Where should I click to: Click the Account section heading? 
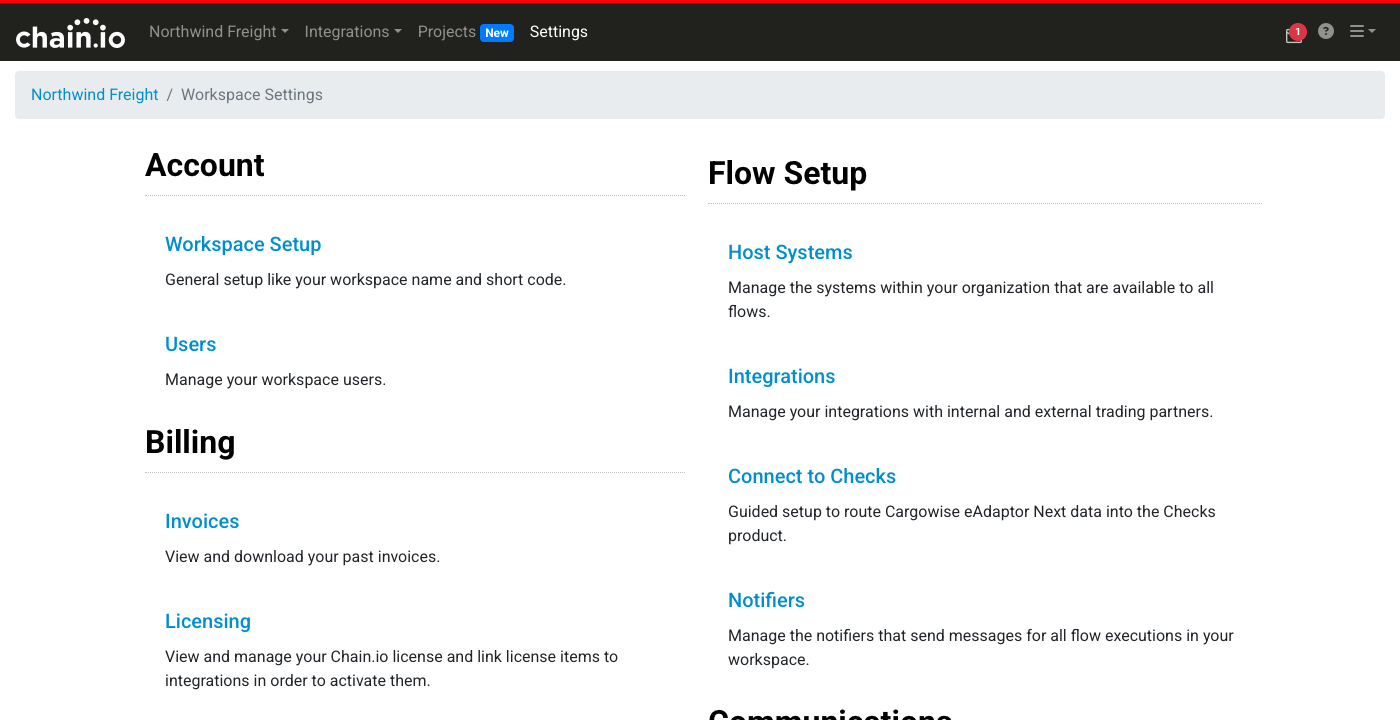click(205, 165)
